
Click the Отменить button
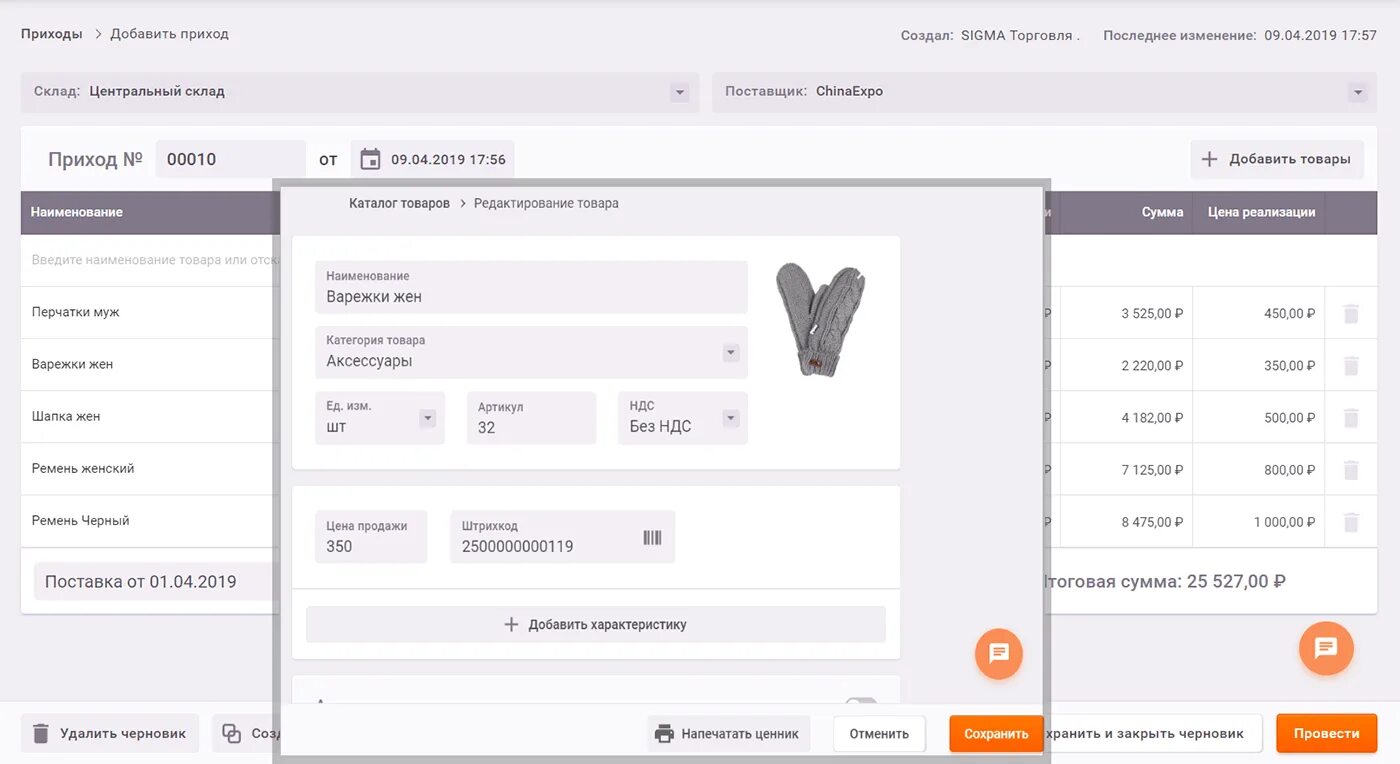pos(879,734)
